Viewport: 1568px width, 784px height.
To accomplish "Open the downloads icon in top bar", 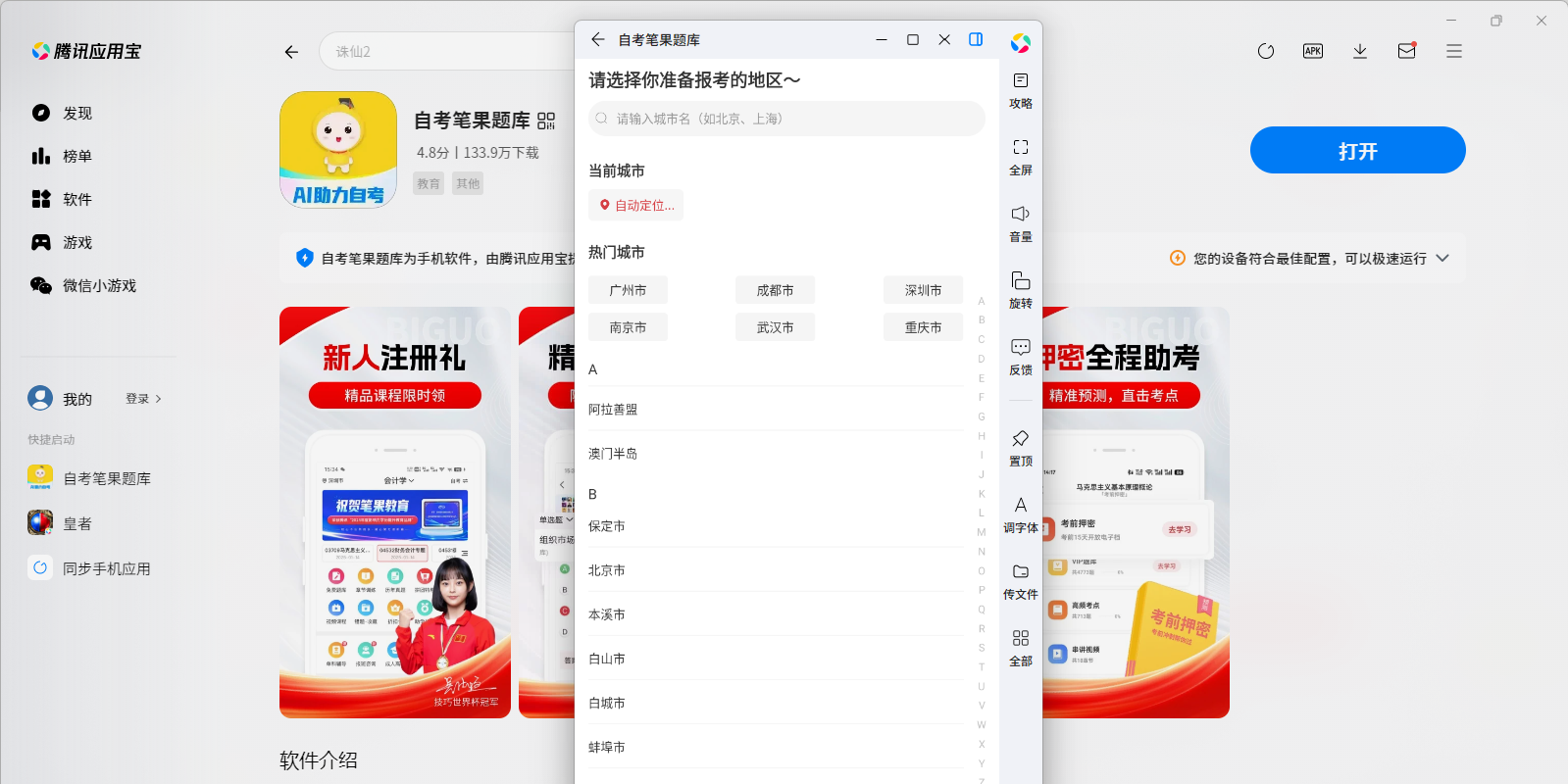I will 1359,51.
